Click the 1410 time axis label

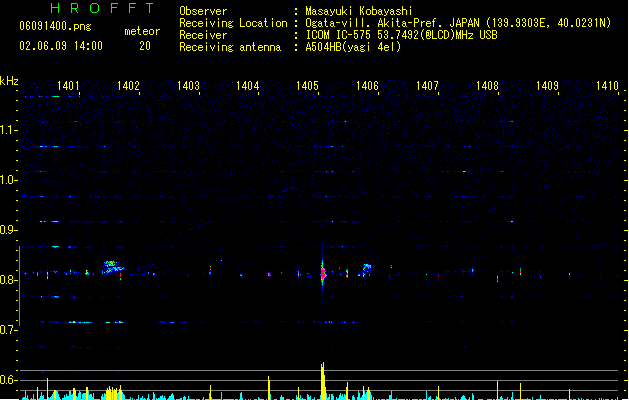point(607,86)
